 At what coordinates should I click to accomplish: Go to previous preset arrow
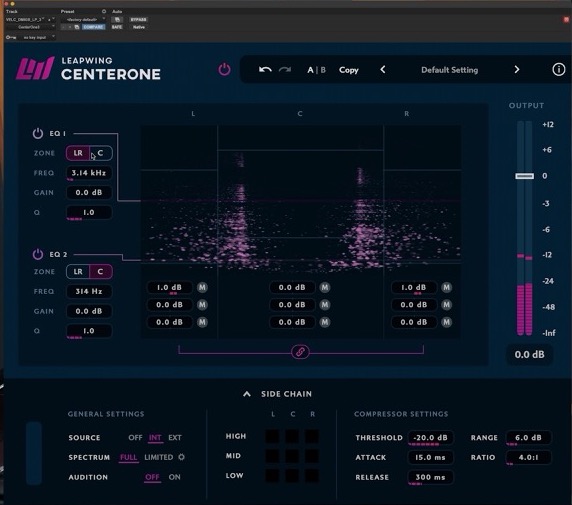click(x=383, y=69)
